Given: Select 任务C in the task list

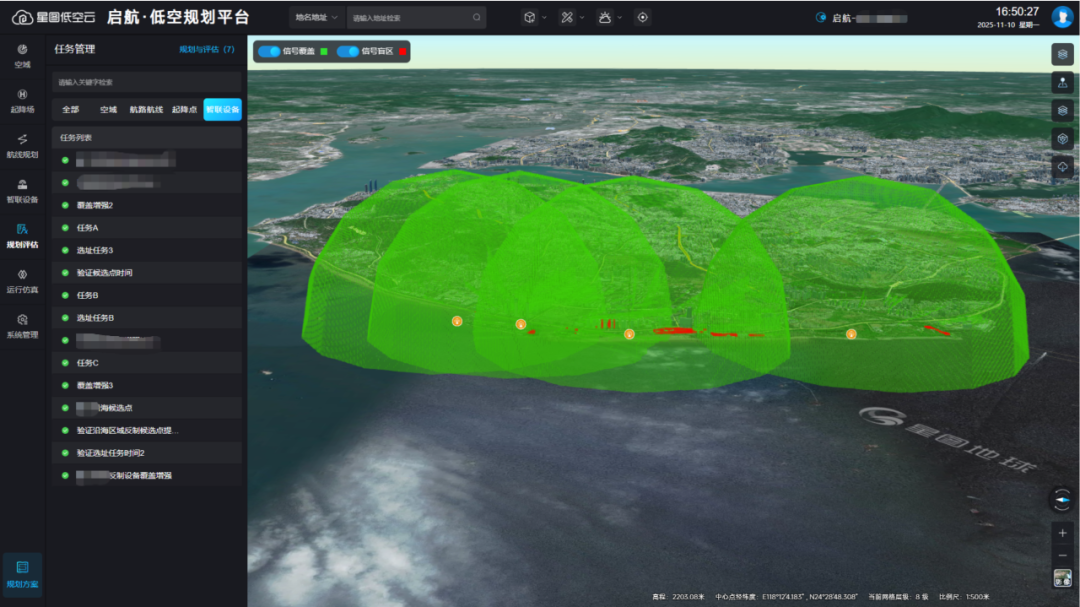Looking at the screenshot, I should (88, 363).
